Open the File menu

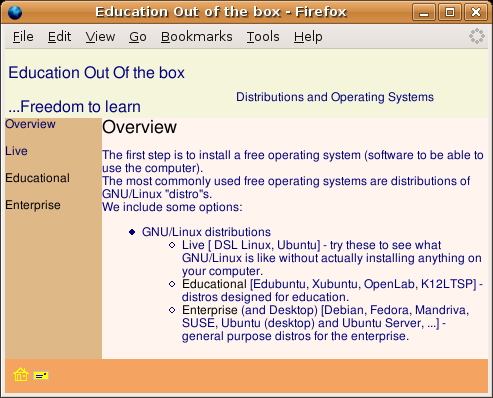23,37
